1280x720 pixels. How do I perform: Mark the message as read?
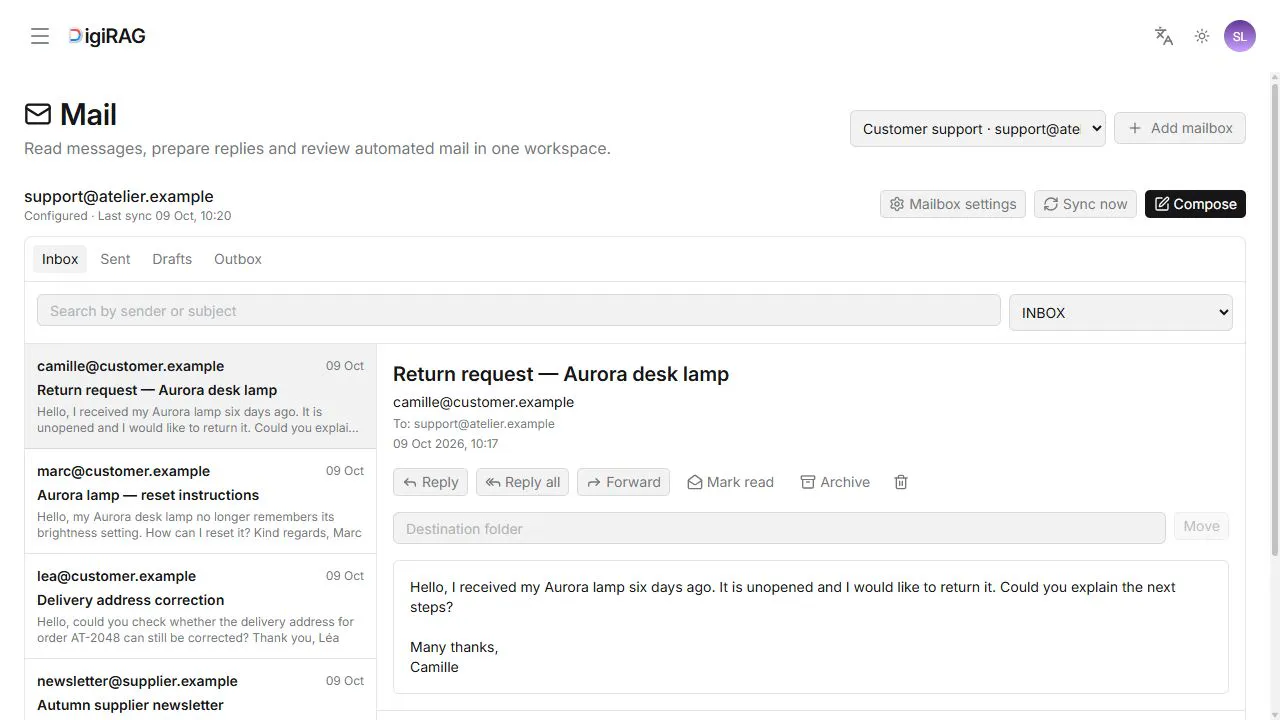pos(730,482)
